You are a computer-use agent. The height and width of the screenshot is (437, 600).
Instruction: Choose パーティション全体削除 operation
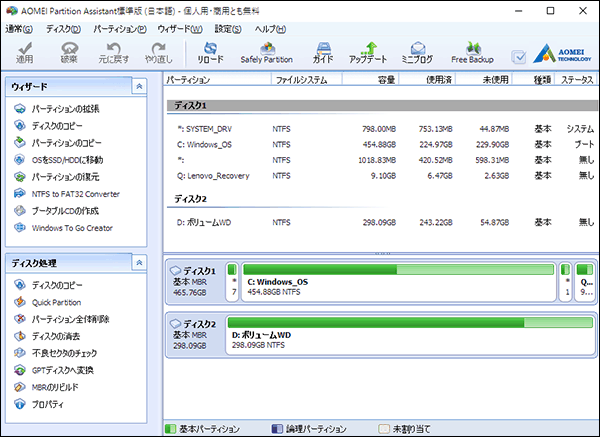click(62, 319)
